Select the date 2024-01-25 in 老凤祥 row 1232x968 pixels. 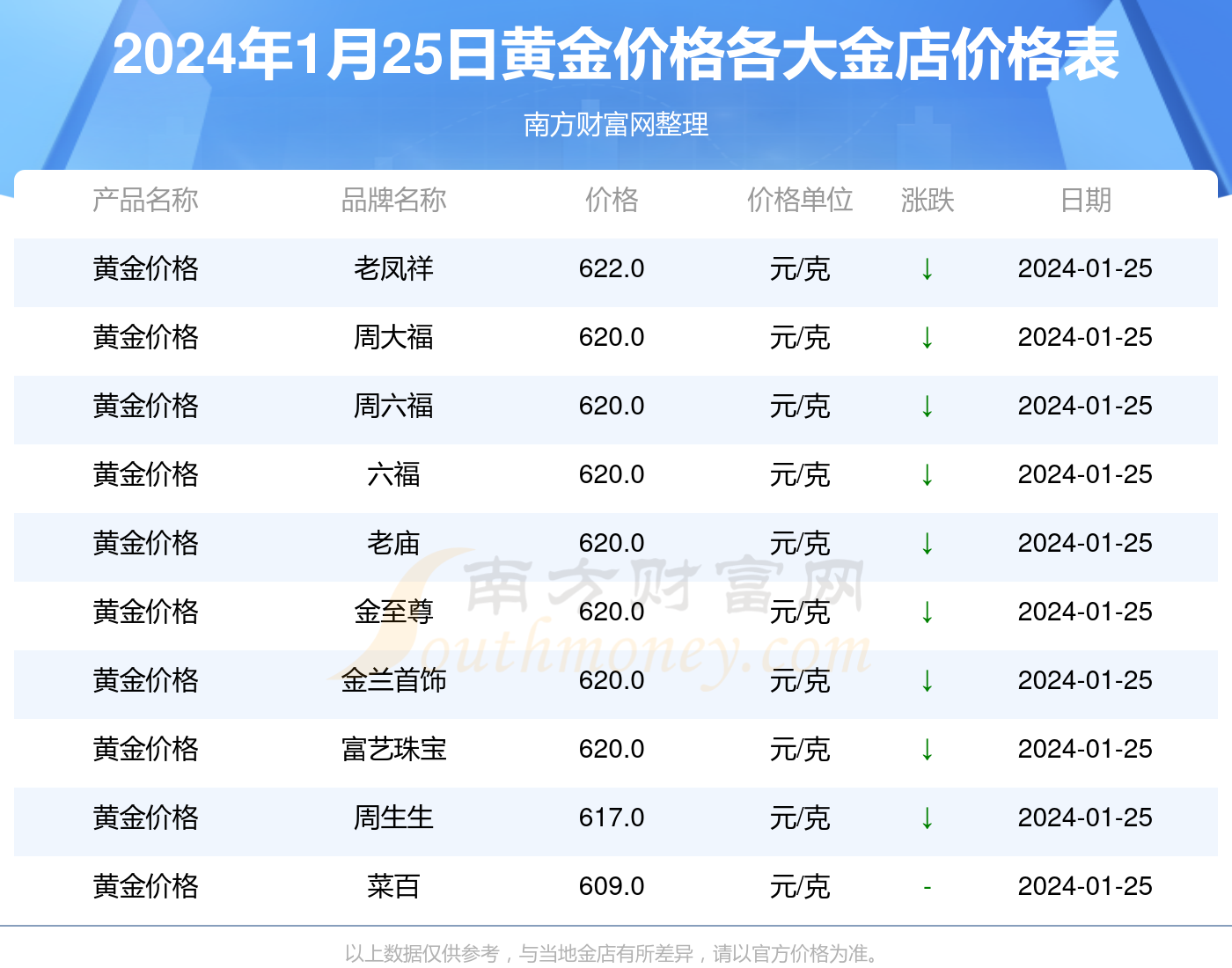tap(1085, 270)
